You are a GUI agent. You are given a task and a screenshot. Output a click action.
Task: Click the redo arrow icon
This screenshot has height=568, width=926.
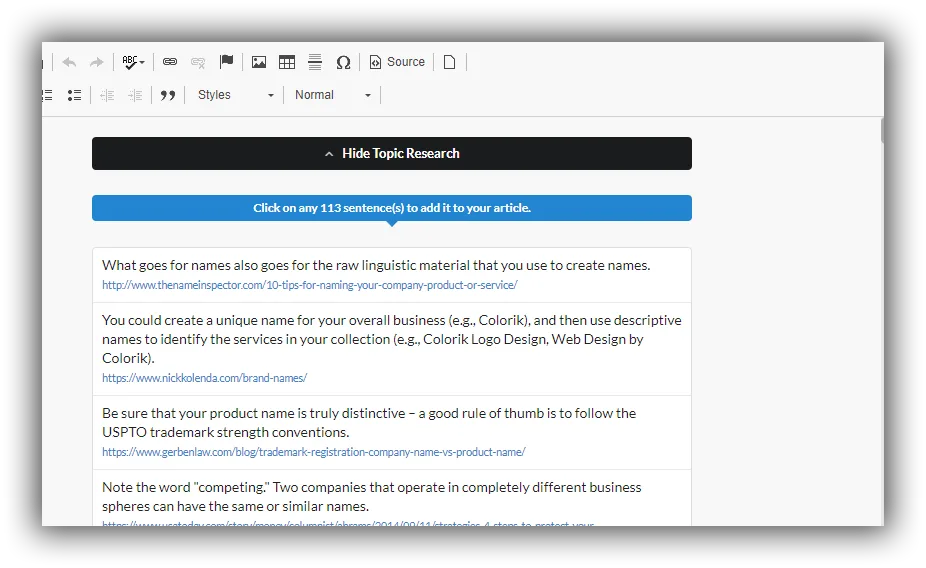point(96,62)
